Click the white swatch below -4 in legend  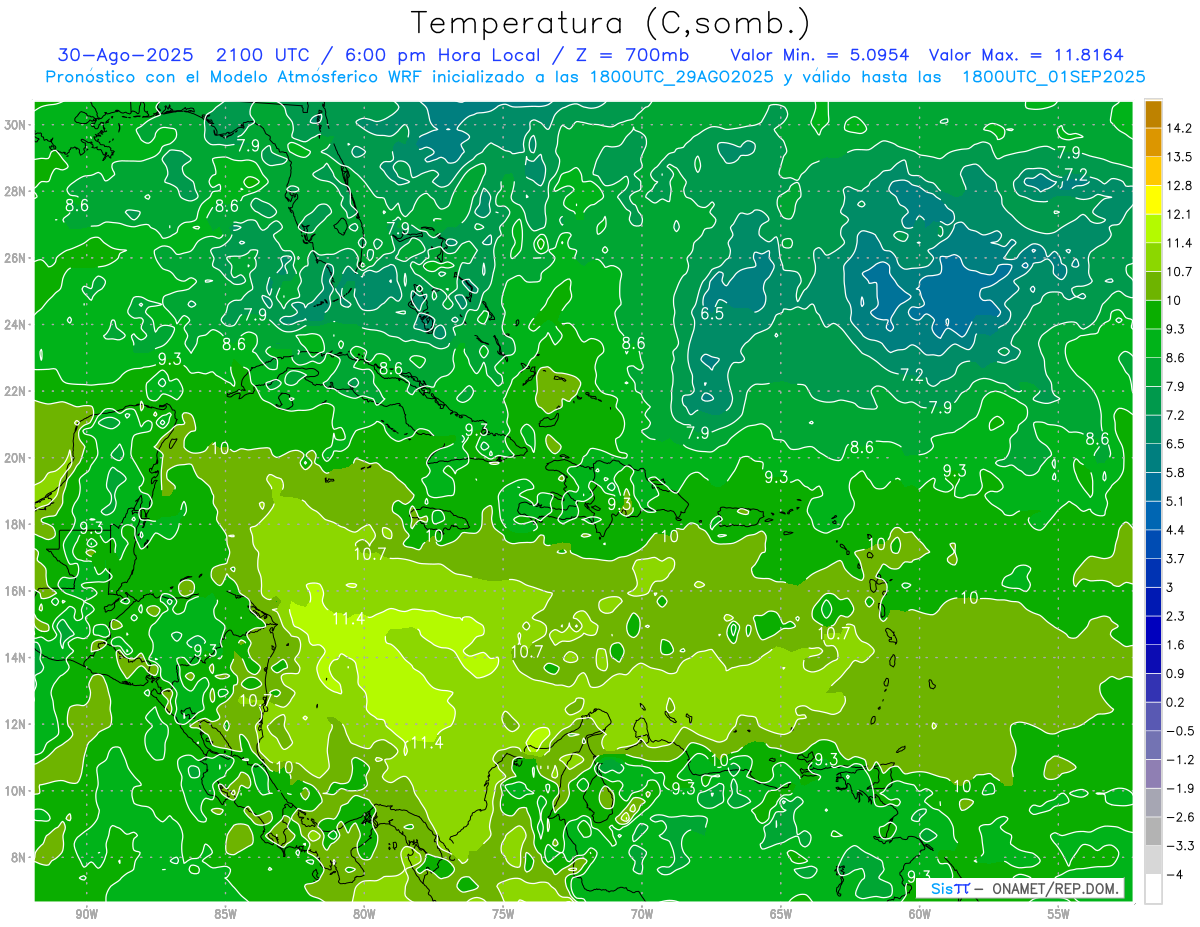click(x=1153, y=888)
